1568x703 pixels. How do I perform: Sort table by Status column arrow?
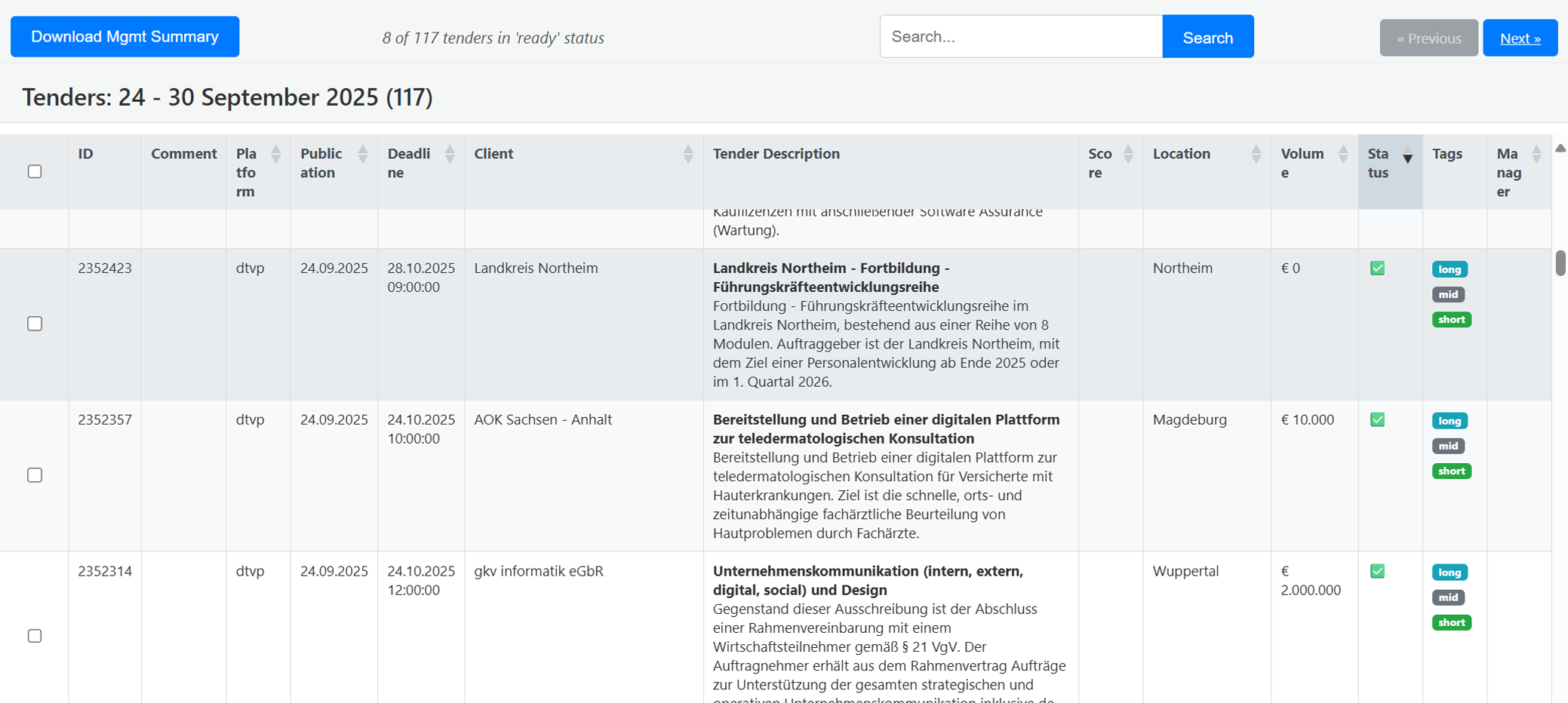click(1407, 158)
